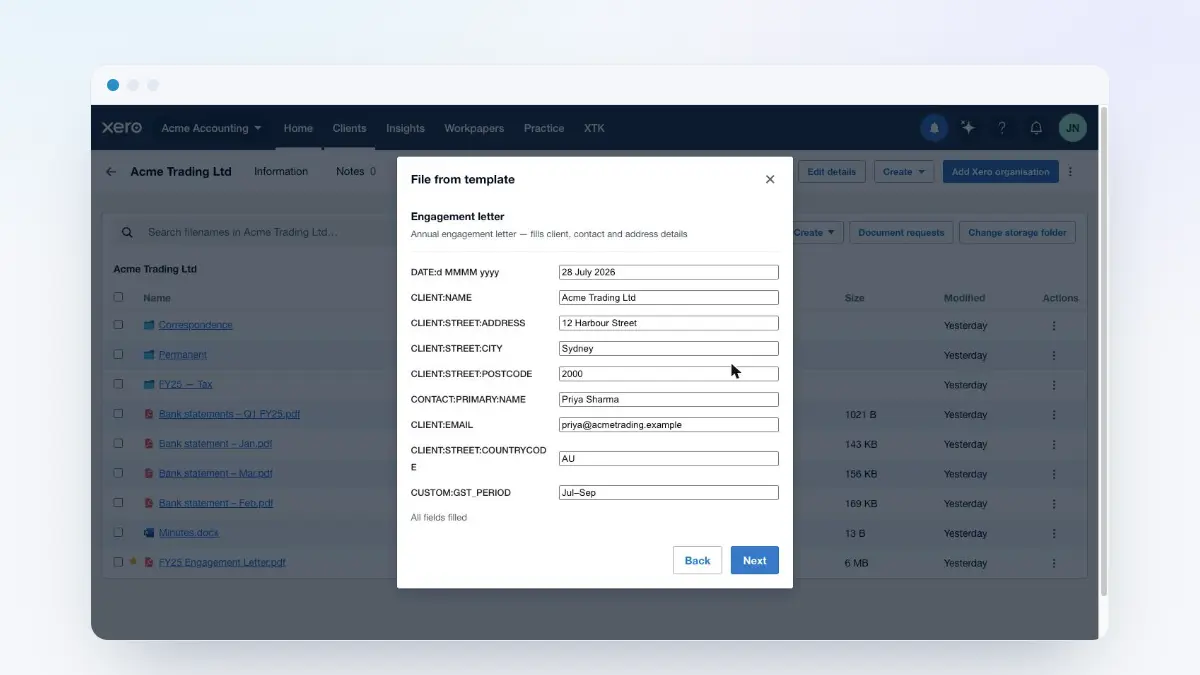1200x675 pixels.
Task: Click the back arrow beside Acme Trading Ltd
Action: (111, 172)
